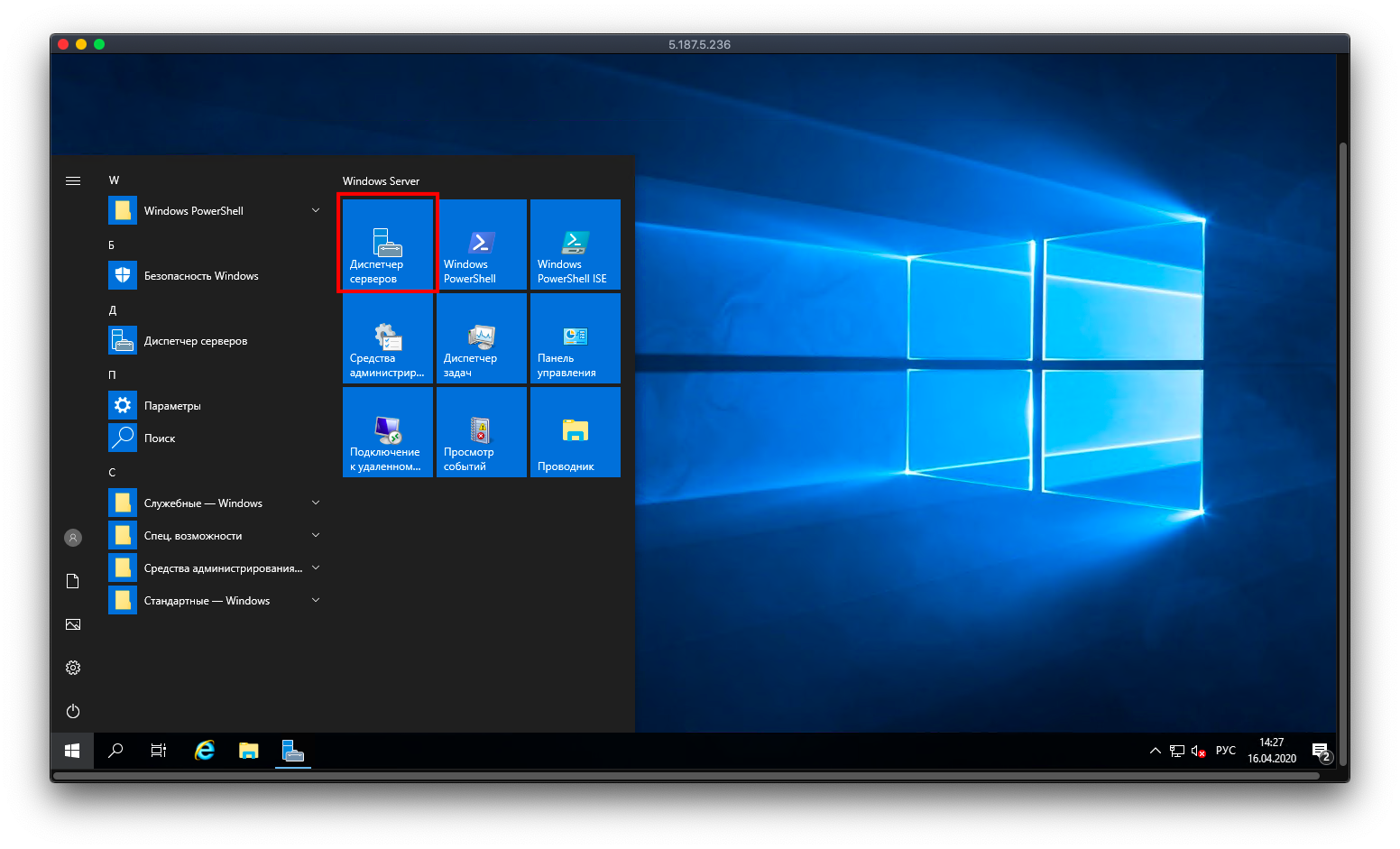Open the Диспетчер серверов tile
This screenshot has height=849, width=1400.
click(388, 244)
